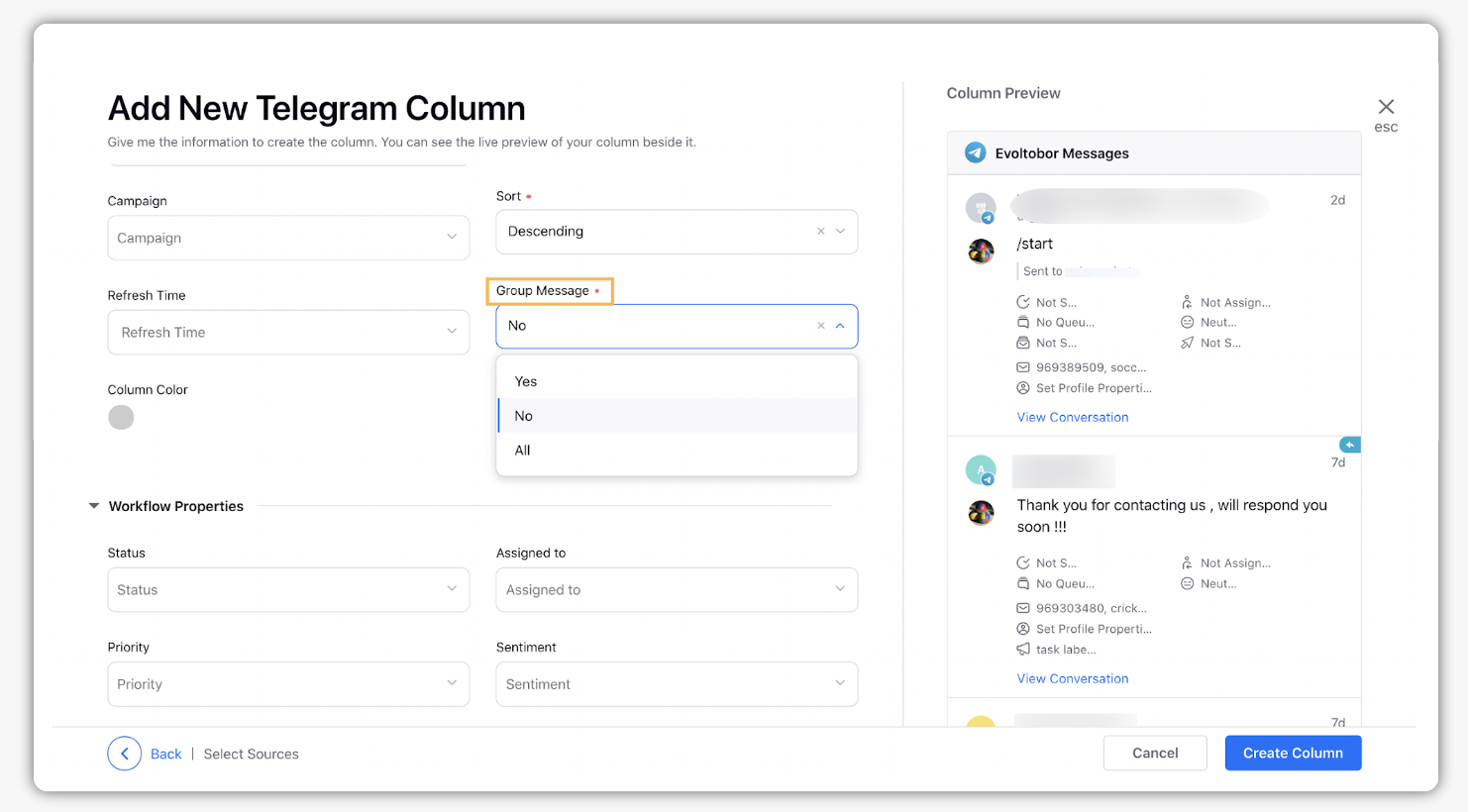This screenshot has height=812, width=1468.
Task: Pick the gray Column Color swatch
Action: [121, 417]
